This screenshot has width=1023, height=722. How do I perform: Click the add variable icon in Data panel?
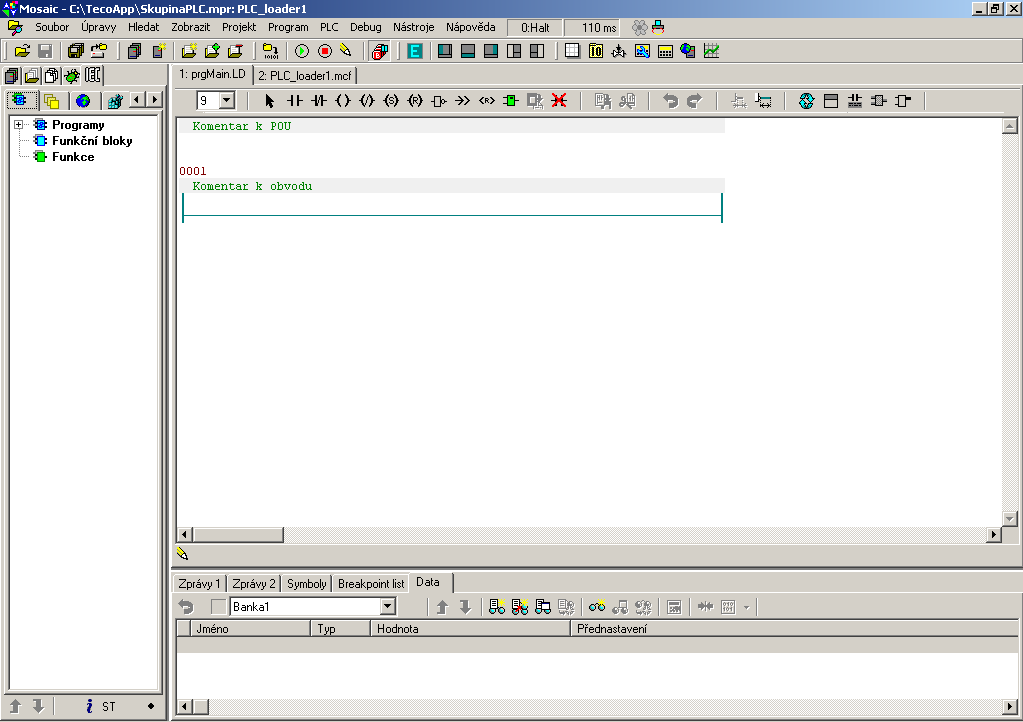pyautogui.click(x=496, y=607)
